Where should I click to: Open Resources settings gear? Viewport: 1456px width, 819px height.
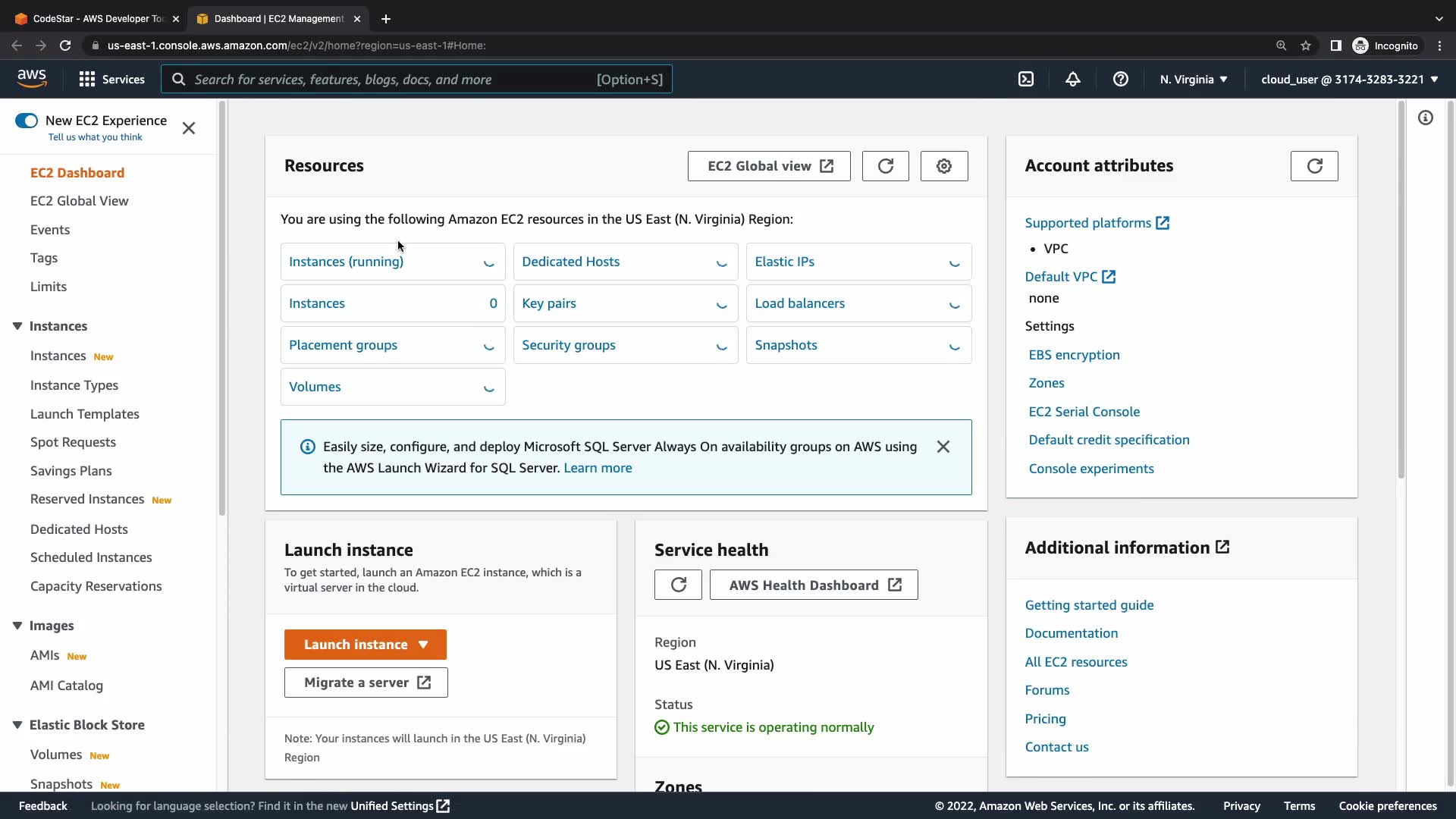[x=943, y=166]
